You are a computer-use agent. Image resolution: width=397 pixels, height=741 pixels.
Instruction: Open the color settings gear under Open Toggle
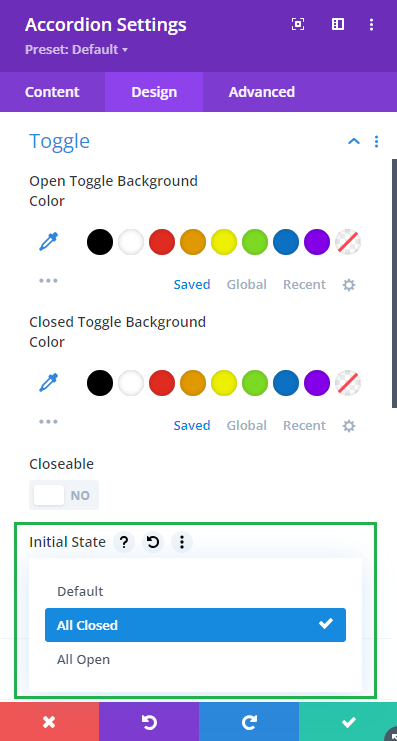[349, 285]
